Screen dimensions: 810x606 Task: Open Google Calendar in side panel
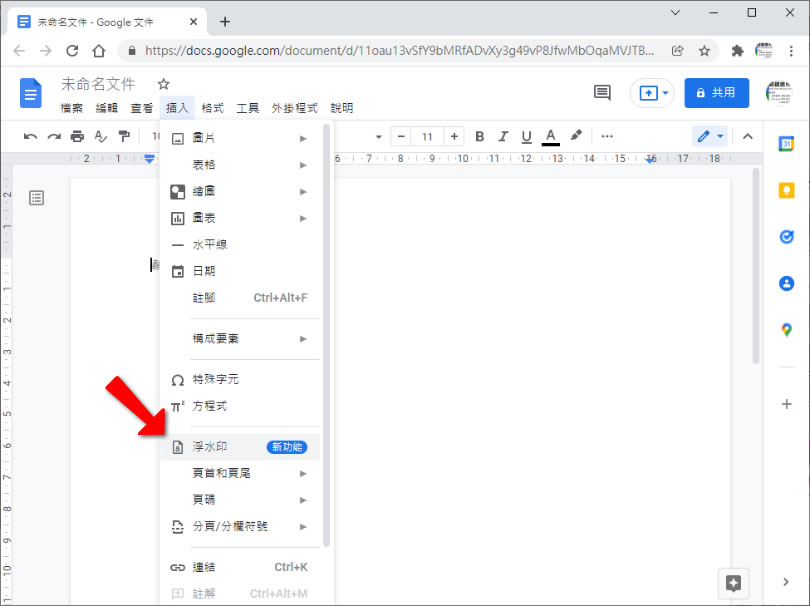pyautogui.click(x=786, y=144)
